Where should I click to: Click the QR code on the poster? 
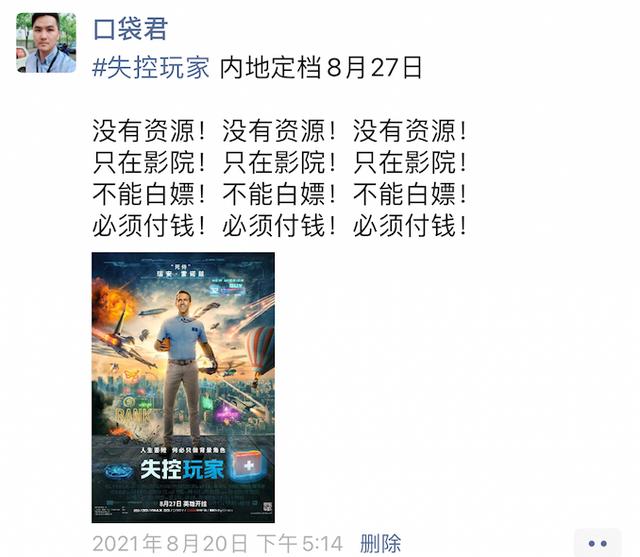coord(267,507)
